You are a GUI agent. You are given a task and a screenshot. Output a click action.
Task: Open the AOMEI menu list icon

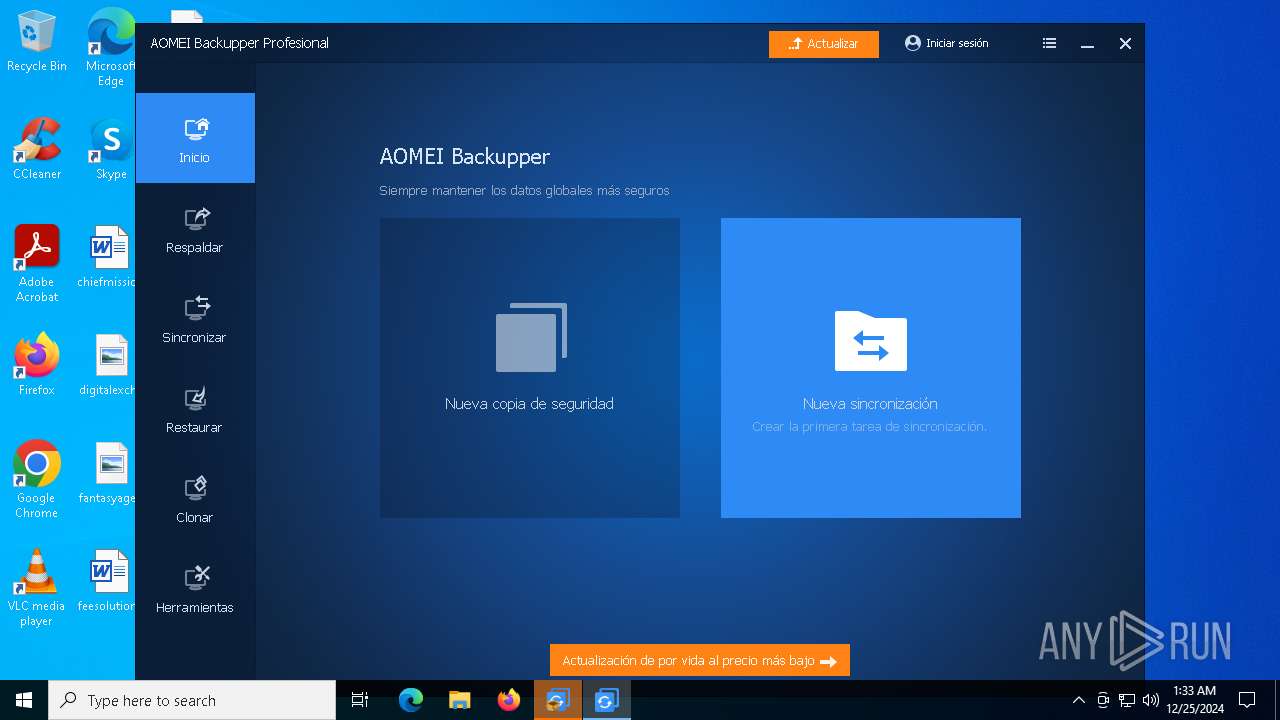[1049, 44]
